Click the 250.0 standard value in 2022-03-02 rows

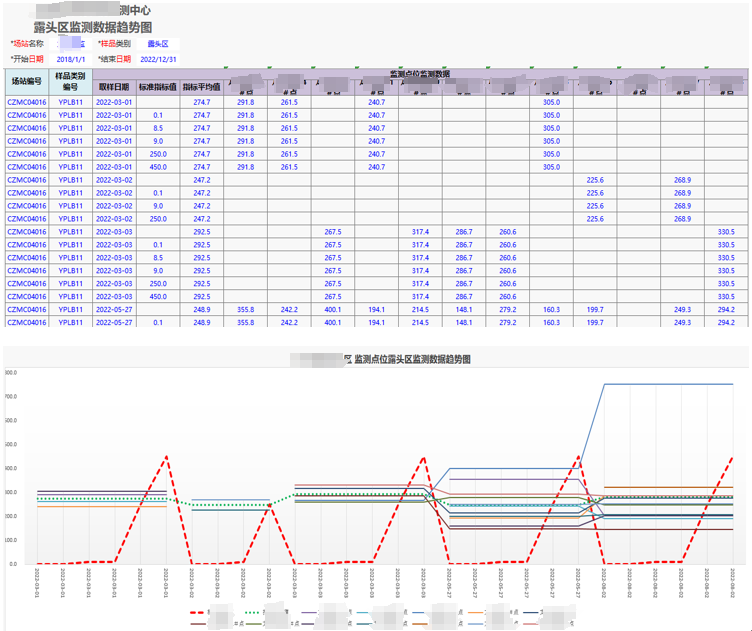coord(158,219)
